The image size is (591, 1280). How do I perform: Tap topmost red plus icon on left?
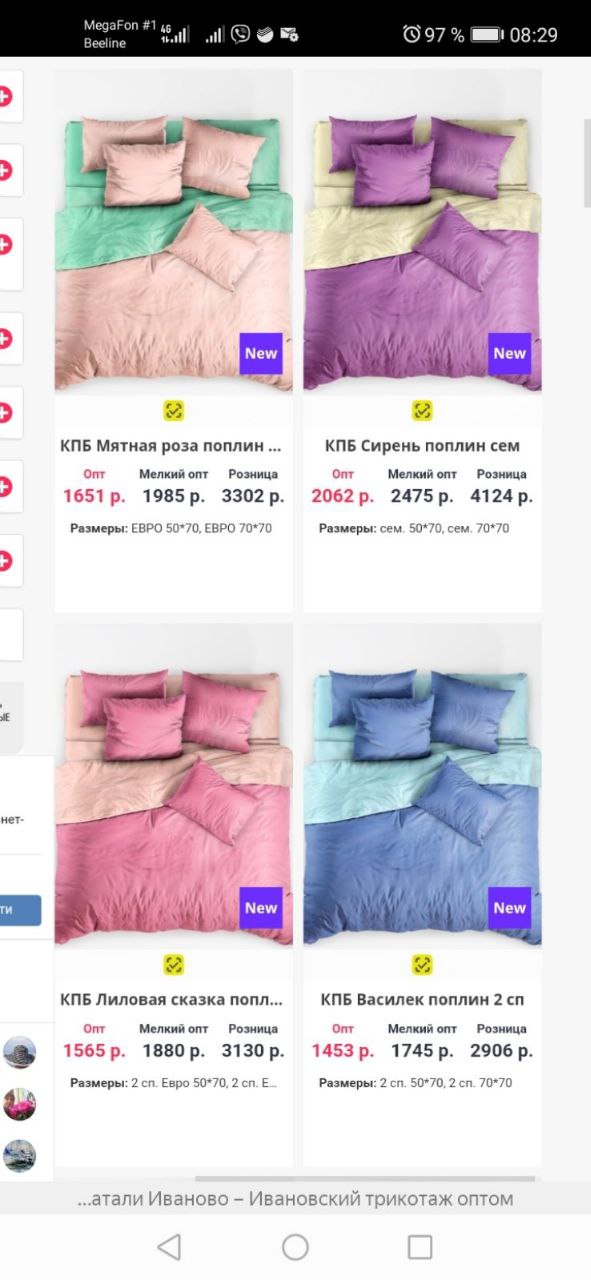[x=6, y=97]
